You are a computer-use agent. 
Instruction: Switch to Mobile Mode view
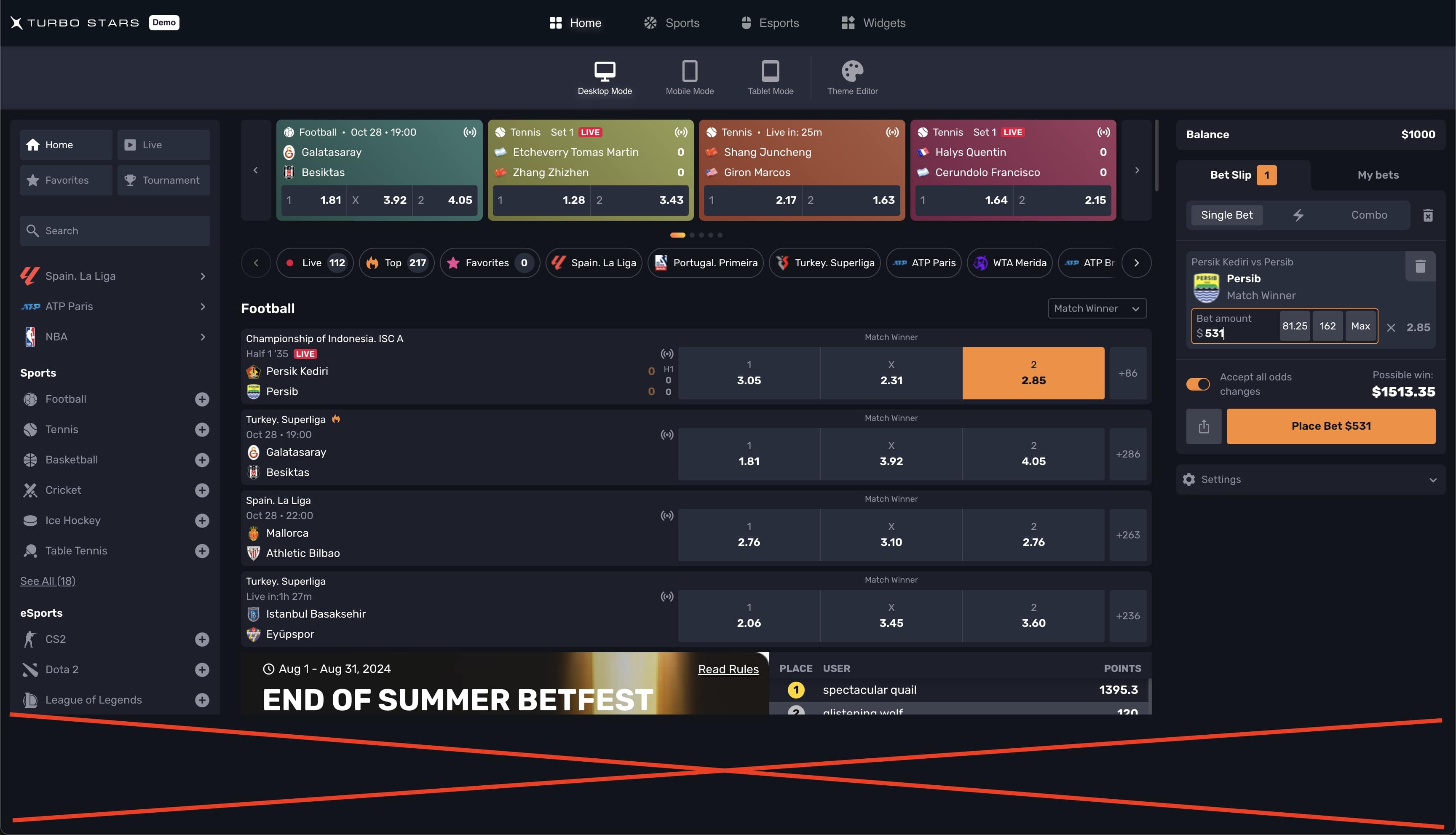pyautogui.click(x=689, y=78)
